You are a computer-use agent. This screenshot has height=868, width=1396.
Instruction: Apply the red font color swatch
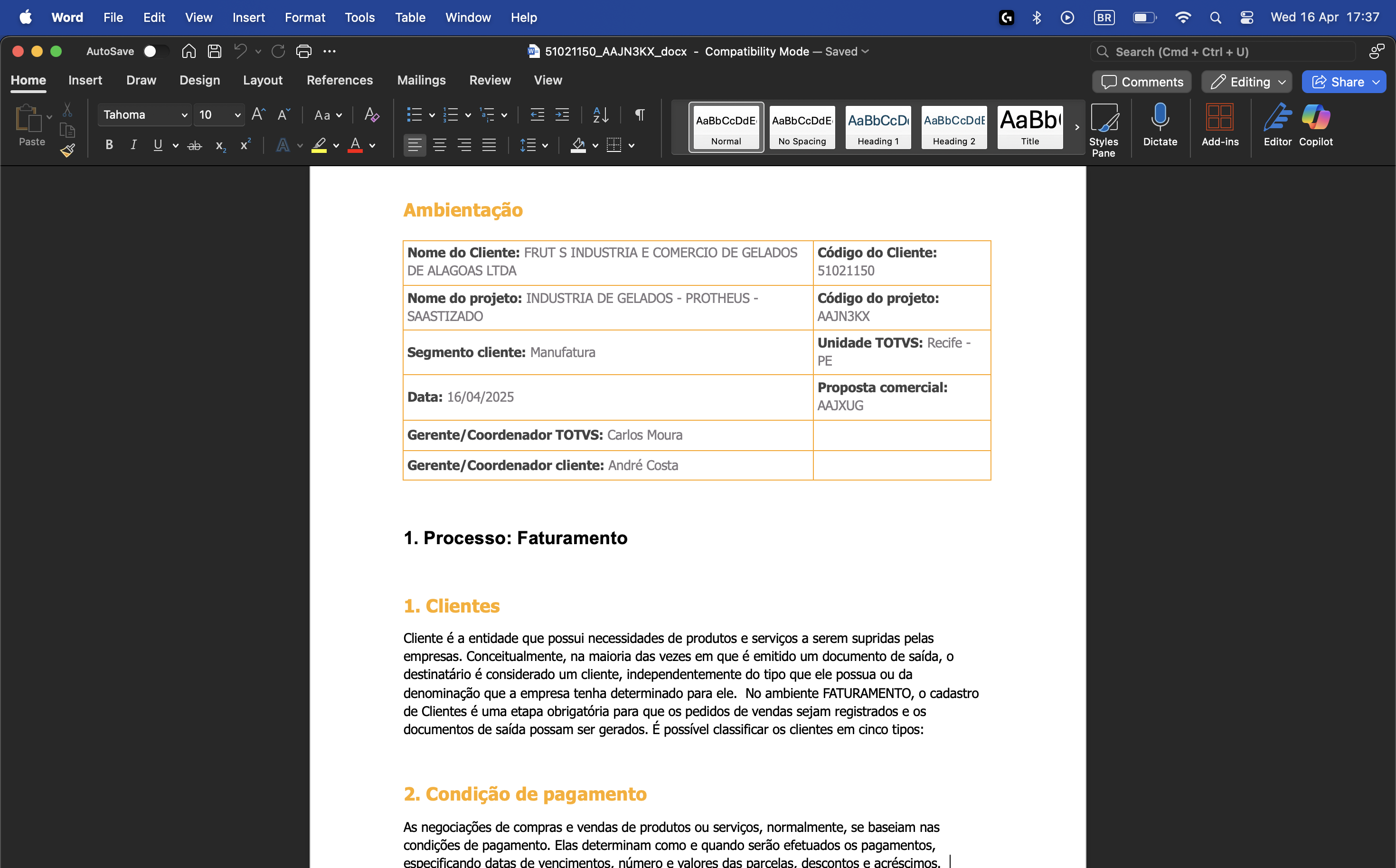click(355, 145)
